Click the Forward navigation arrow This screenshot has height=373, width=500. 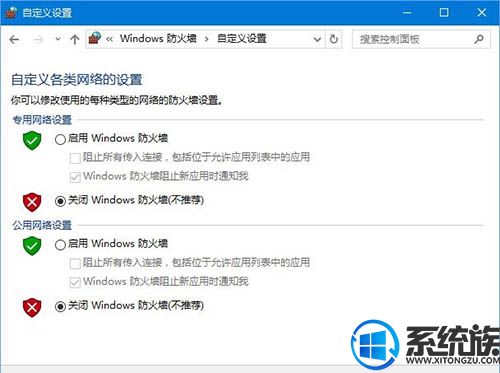point(38,40)
